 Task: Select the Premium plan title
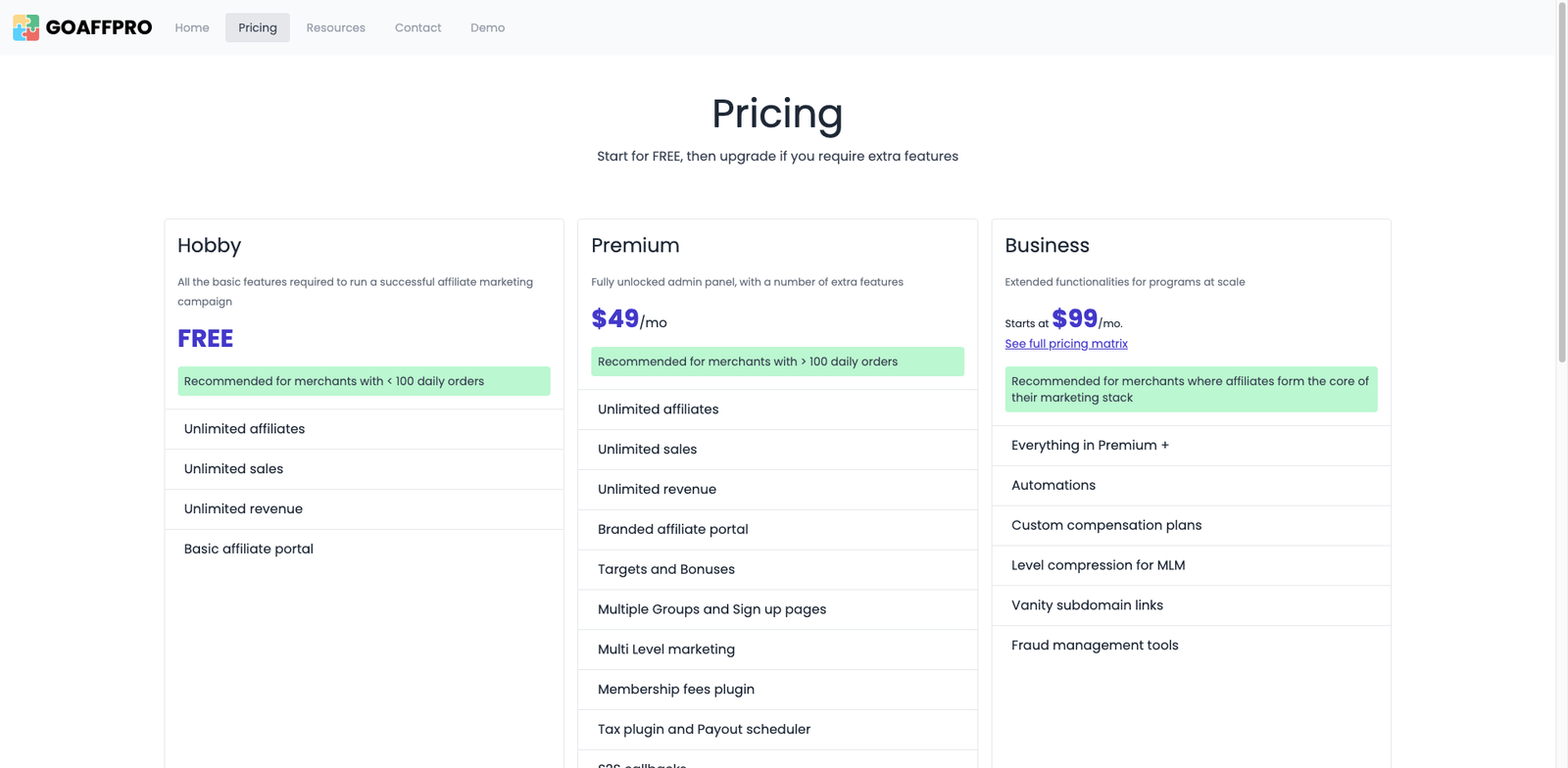635,246
